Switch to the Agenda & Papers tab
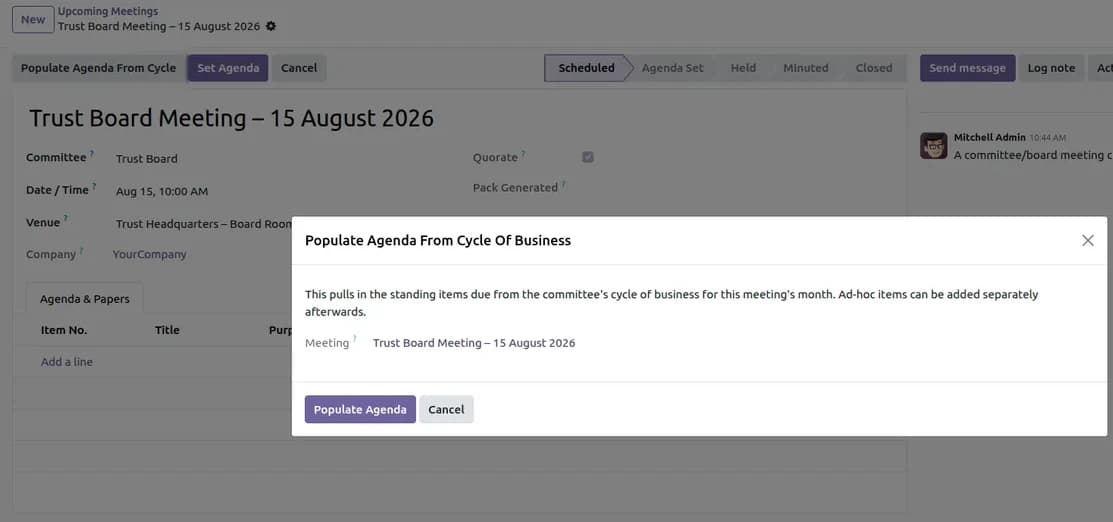This screenshot has height=522, width=1113. tap(84, 299)
